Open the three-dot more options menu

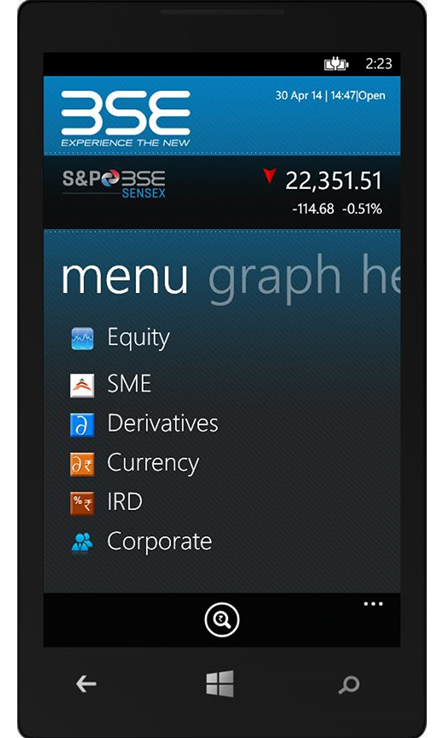click(x=373, y=604)
